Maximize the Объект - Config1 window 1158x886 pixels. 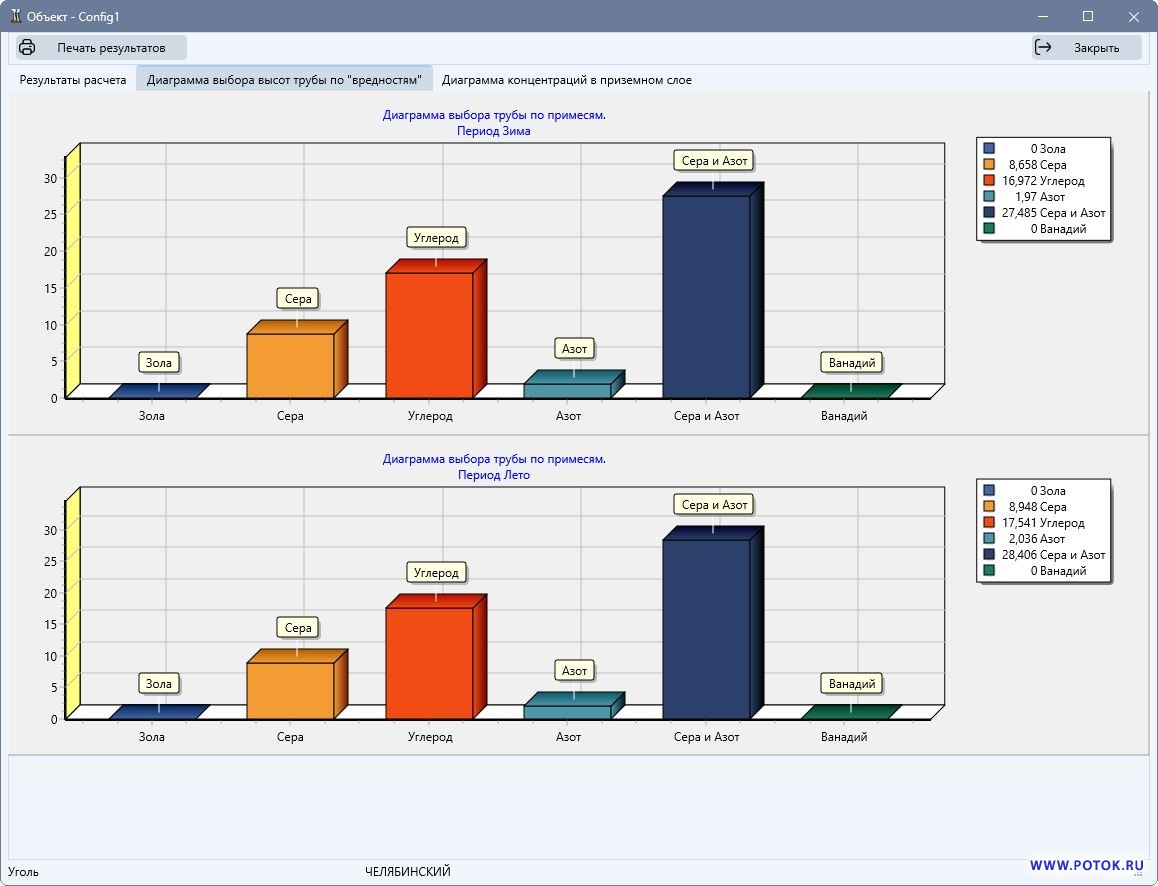[x=1088, y=16]
